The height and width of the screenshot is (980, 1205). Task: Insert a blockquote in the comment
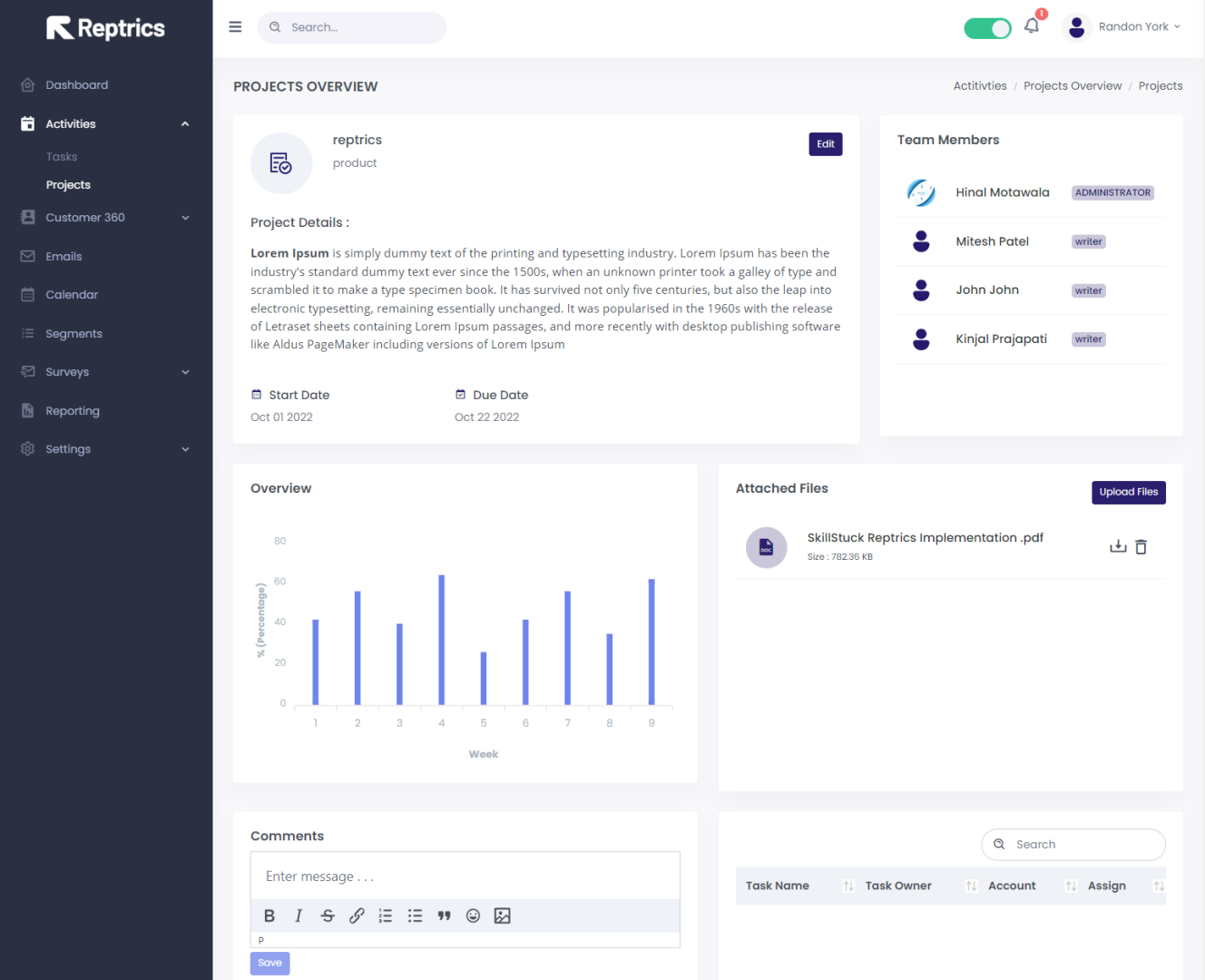click(x=444, y=916)
